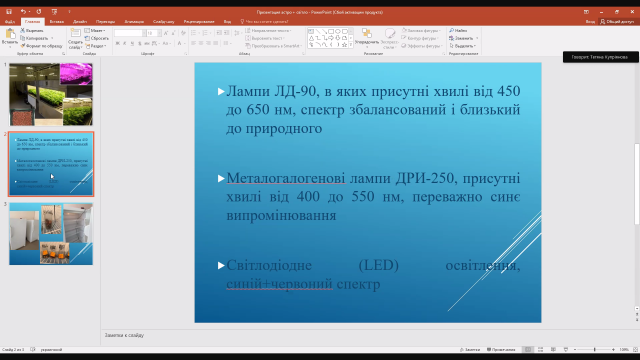Select slide 3 thumbnail in the panel
The height and width of the screenshot is (360, 640).
pyautogui.click(x=51, y=234)
